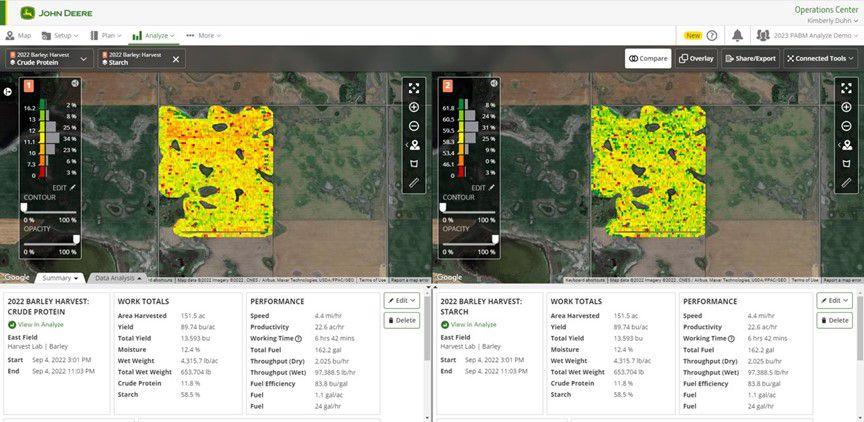Click the Crude Protein field heatmap on left map
Image resolution: width=864 pixels, height=422 pixels.
pyautogui.click(x=216, y=171)
